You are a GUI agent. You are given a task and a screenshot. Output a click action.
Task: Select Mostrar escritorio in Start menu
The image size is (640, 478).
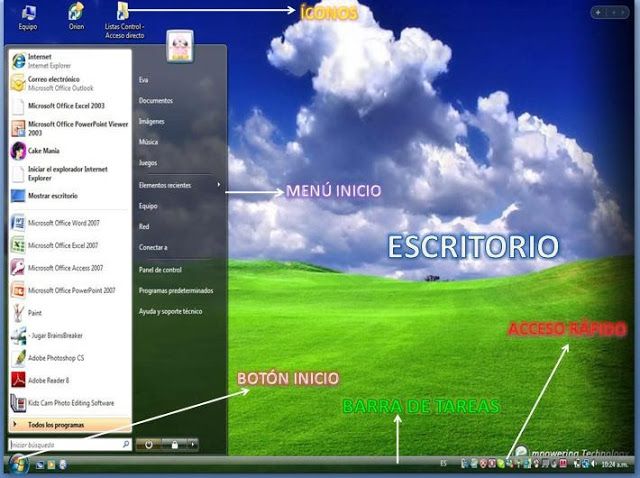(x=70, y=196)
